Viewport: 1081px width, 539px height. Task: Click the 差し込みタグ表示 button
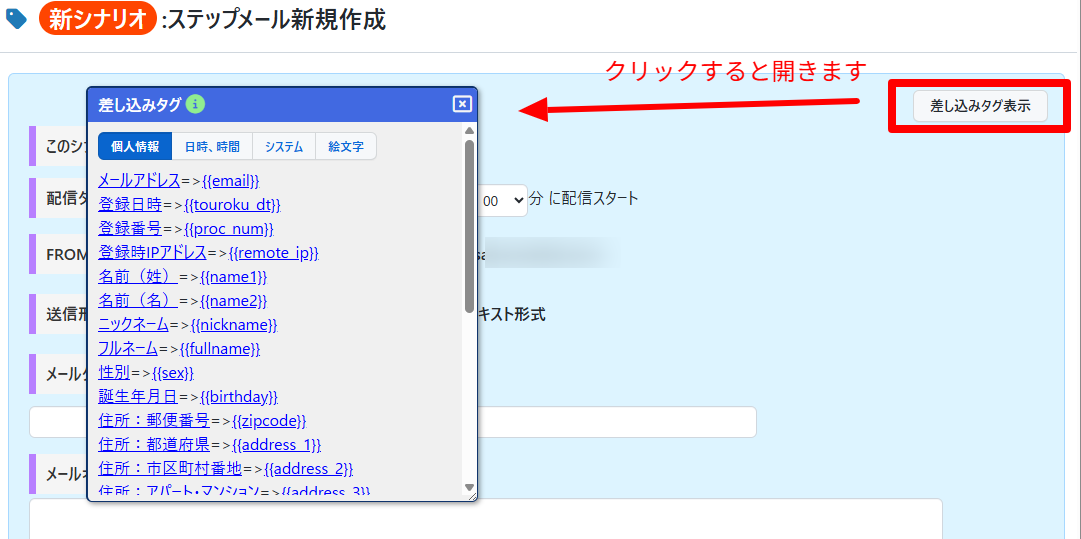(x=980, y=105)
